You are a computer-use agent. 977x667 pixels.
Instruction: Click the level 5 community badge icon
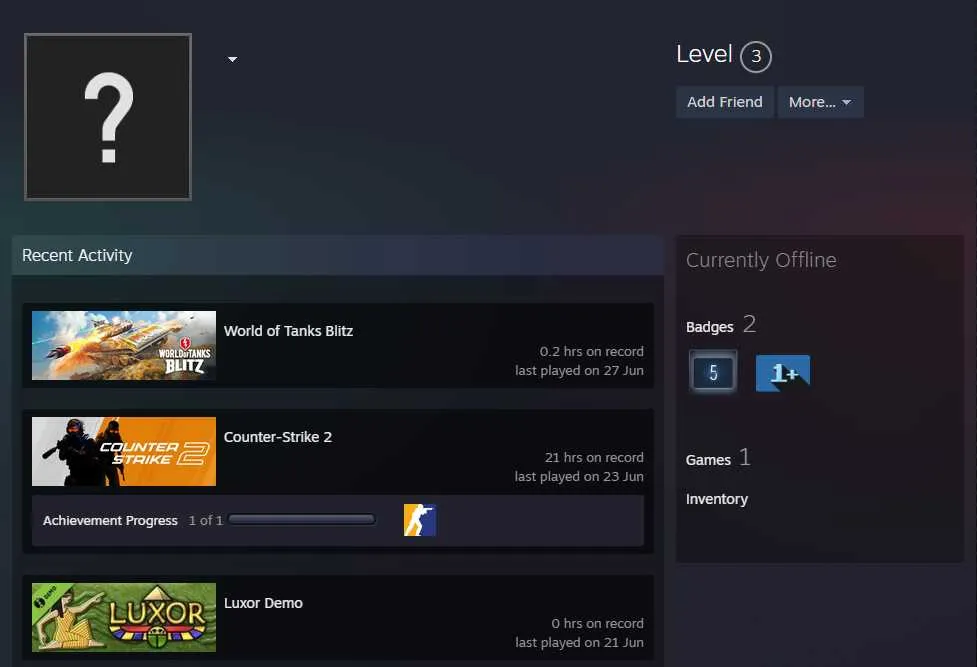[x=713, y=373]
